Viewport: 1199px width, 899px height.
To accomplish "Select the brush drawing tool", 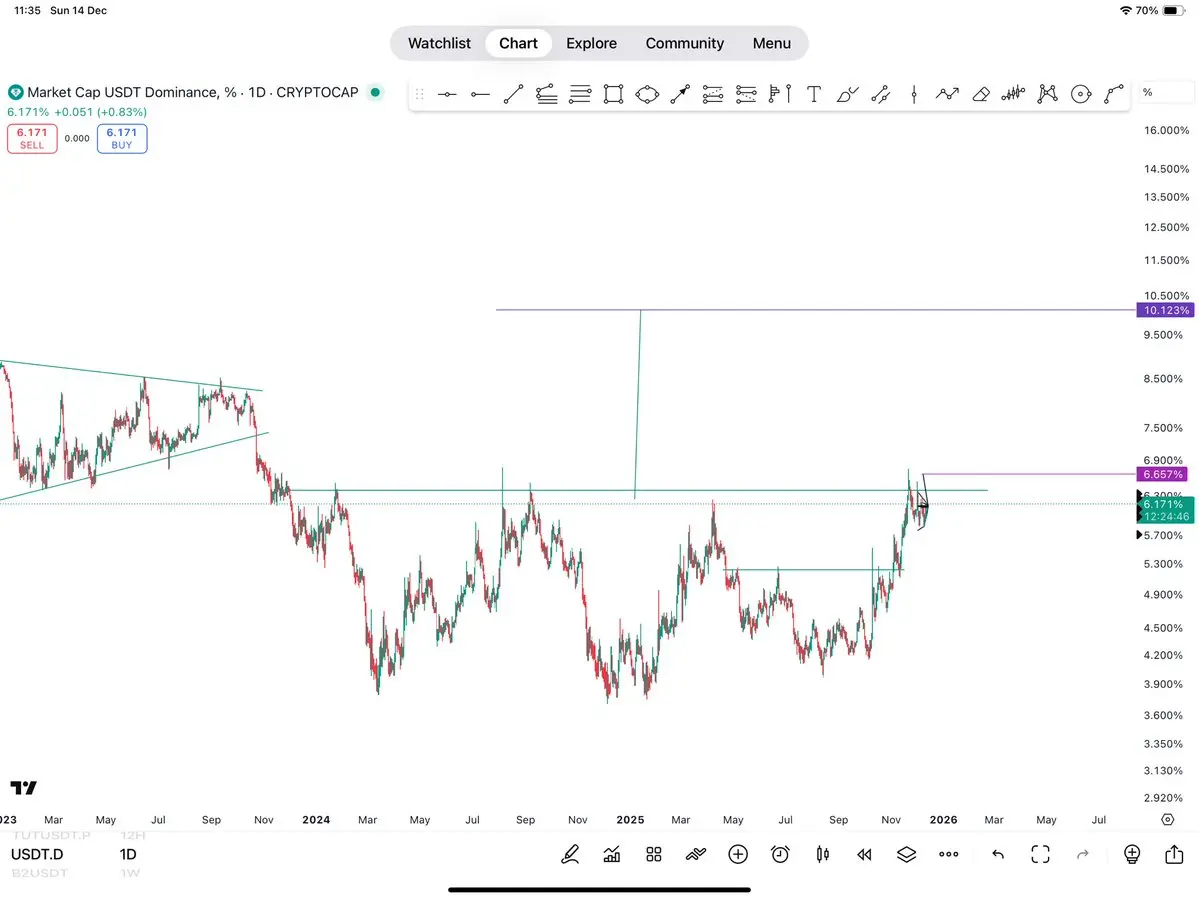I will click(847, 94).
